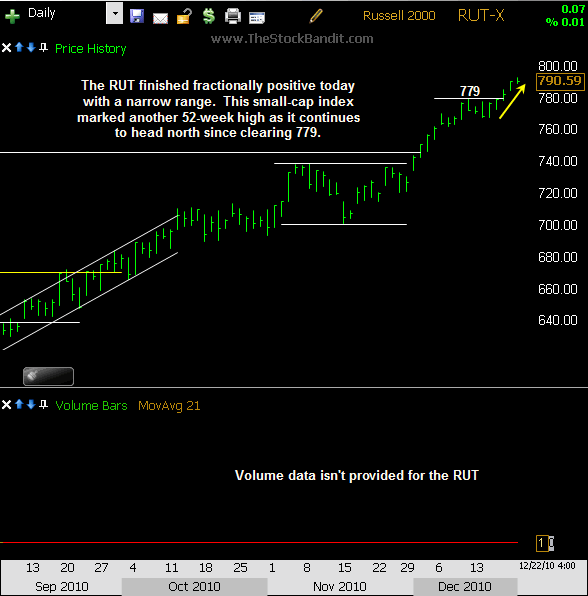
Task: Click the RUT-X ticker symbol
Action: 481,16
